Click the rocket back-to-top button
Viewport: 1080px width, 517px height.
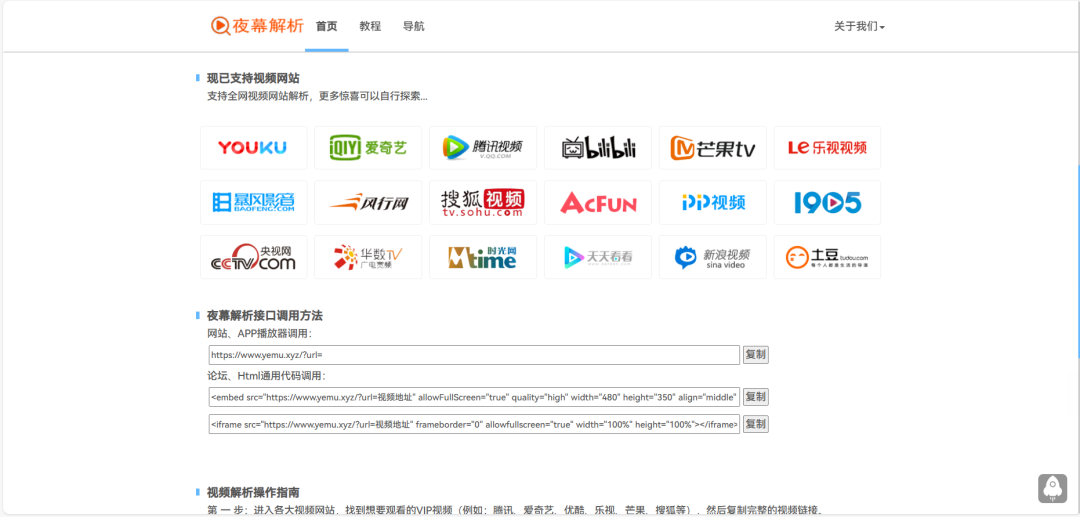(1052, 488)
